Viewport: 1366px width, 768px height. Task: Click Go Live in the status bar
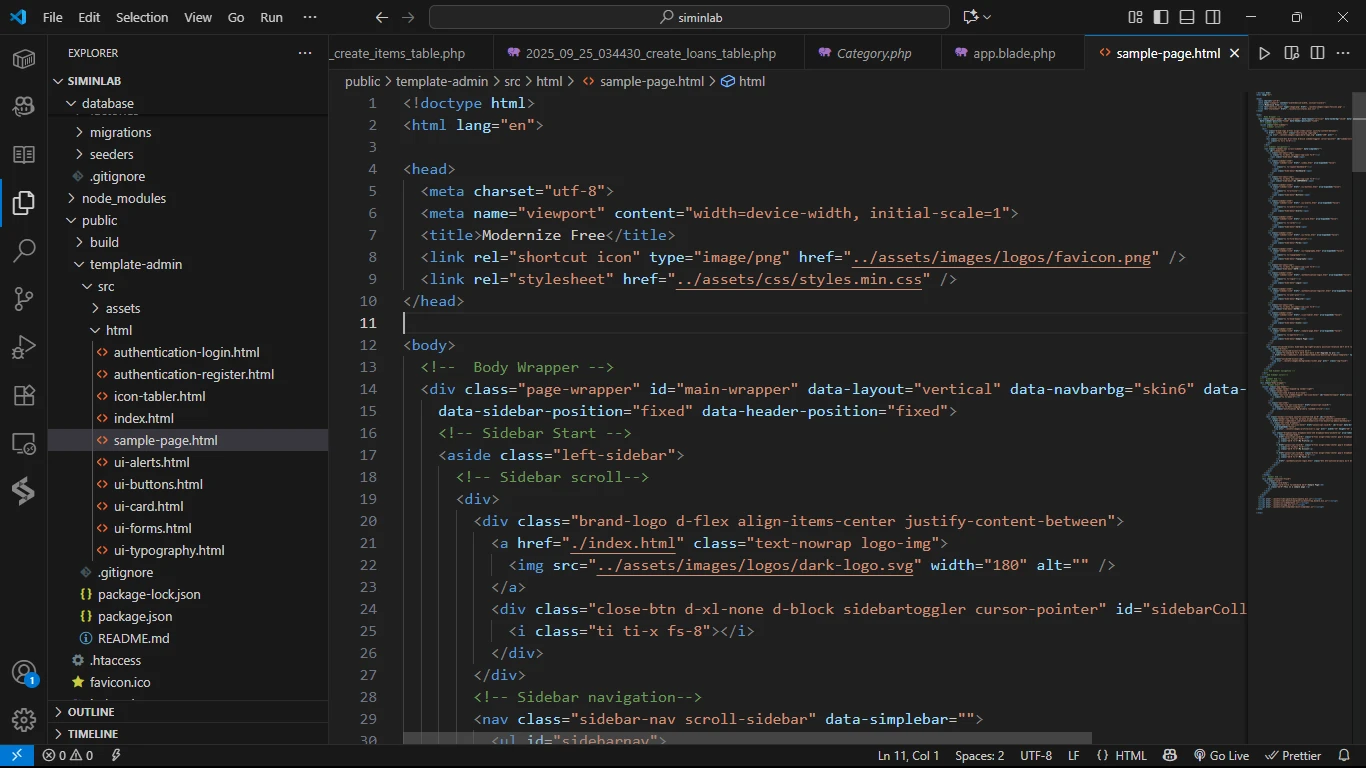coord(1221,756)
